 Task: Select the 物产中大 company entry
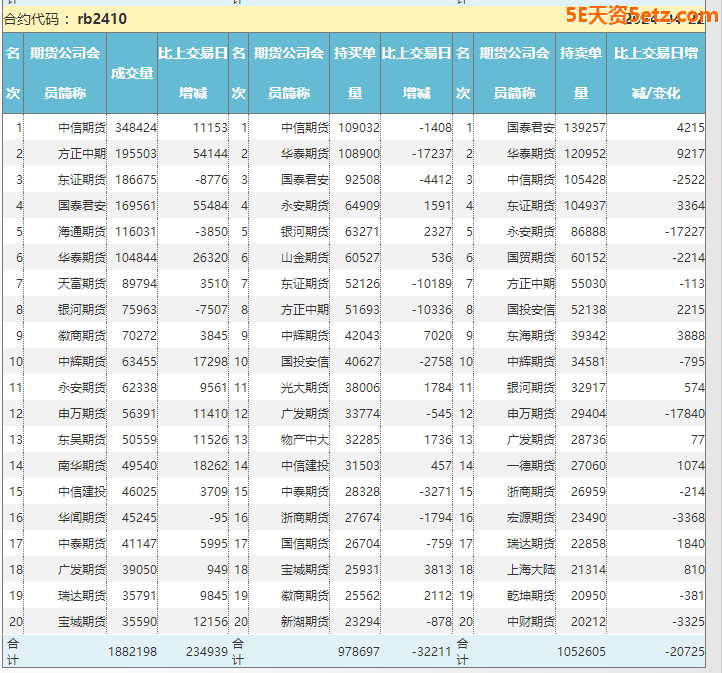click(x=304, y=440)
